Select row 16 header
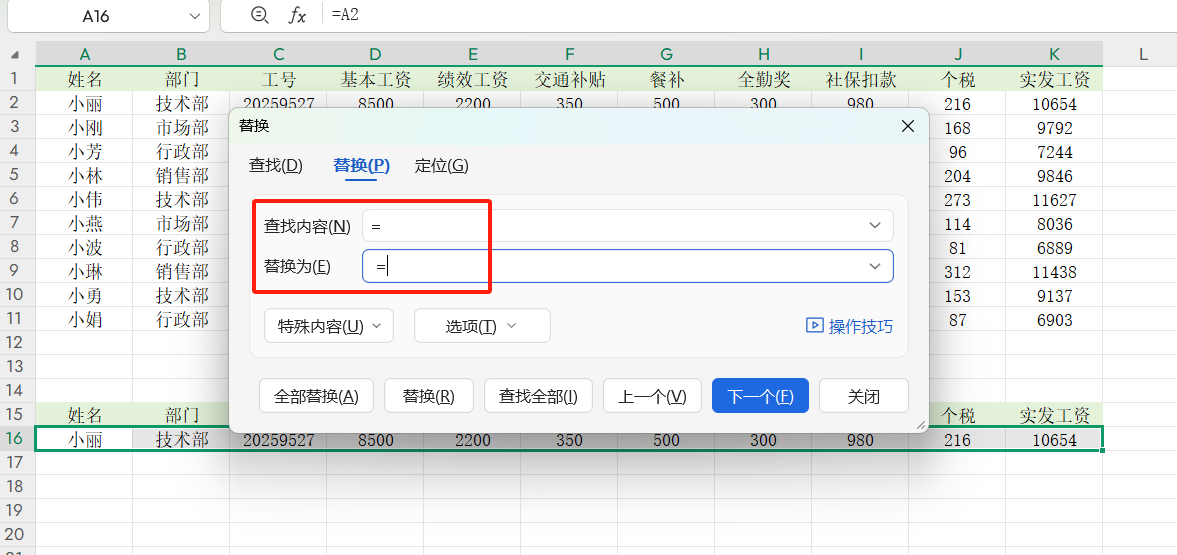Viewport: 1177px width, 555px height. 16,439
